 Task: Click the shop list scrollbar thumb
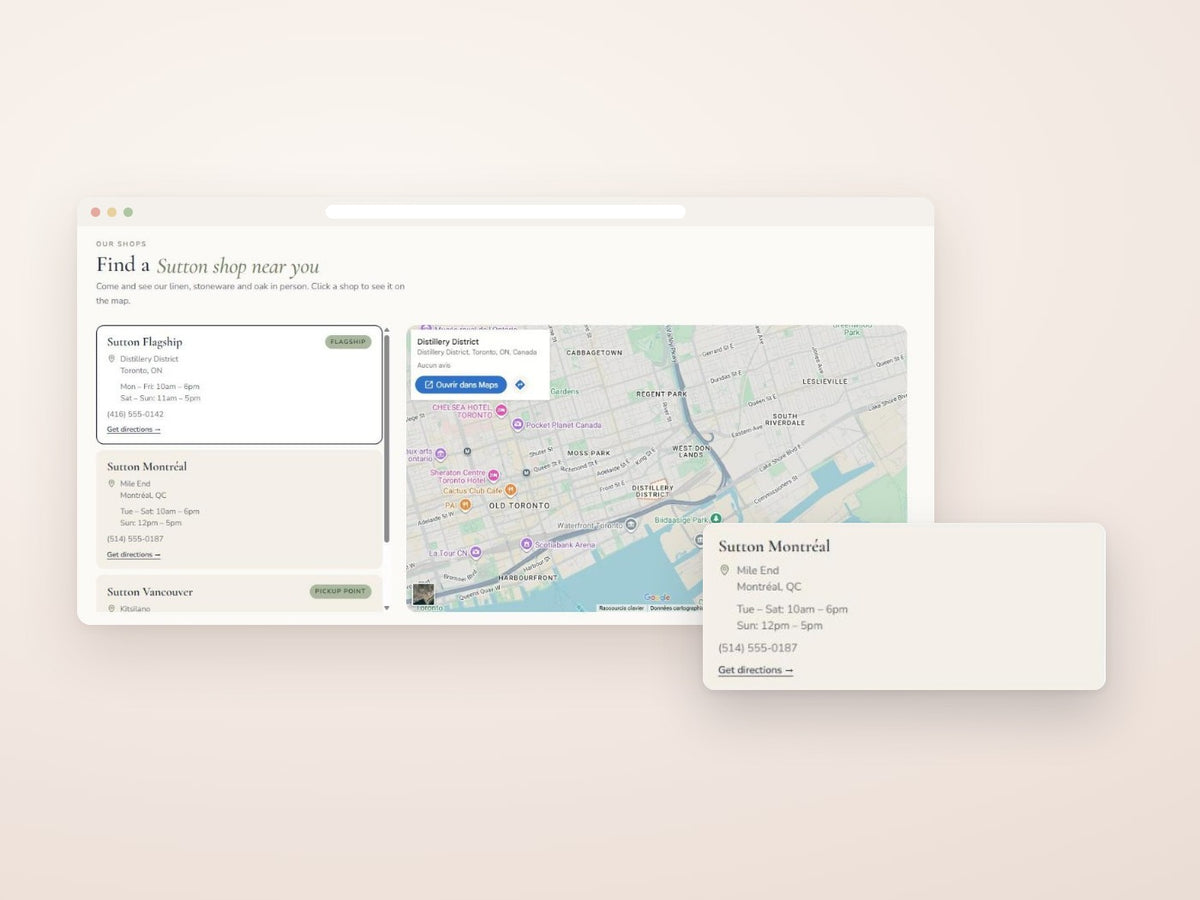[387, 439]
